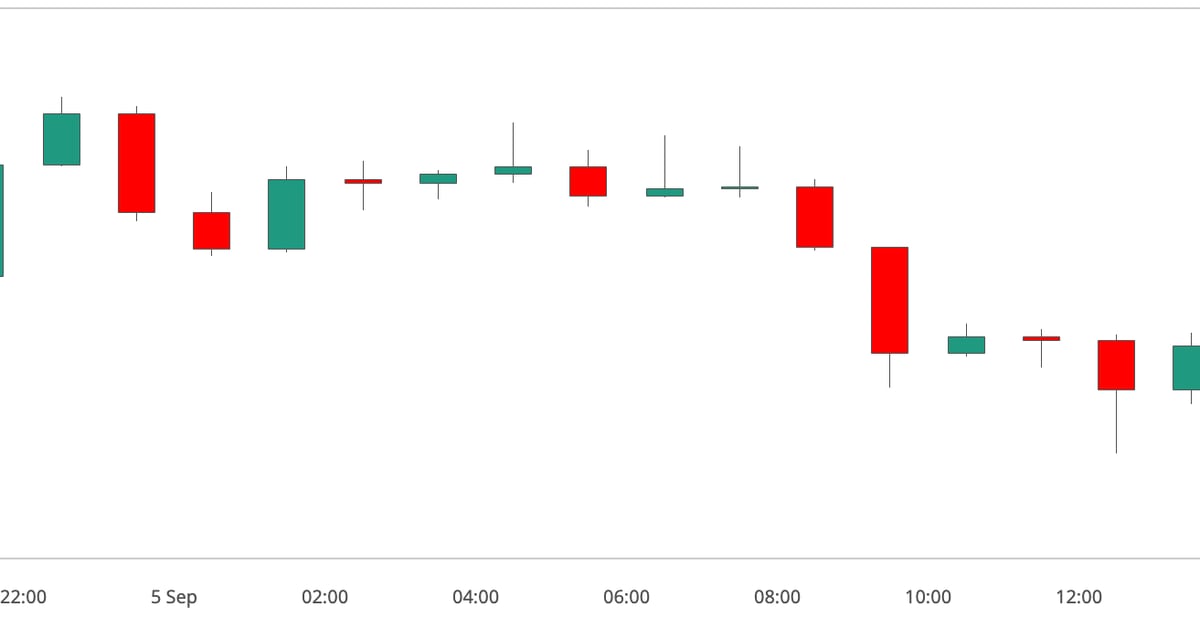The width and height of the screenshot is (1200, 628).
Task: Pick the small green candle just before 04:00
Action: point(438,178)
